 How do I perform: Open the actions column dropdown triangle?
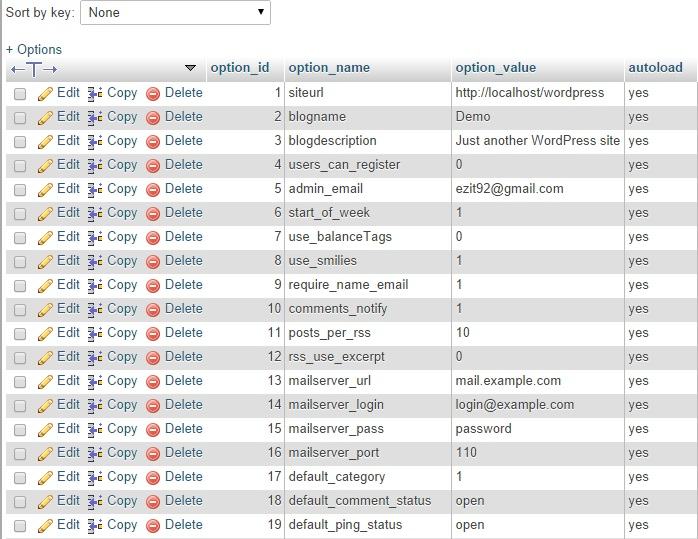tap(190, 68)
